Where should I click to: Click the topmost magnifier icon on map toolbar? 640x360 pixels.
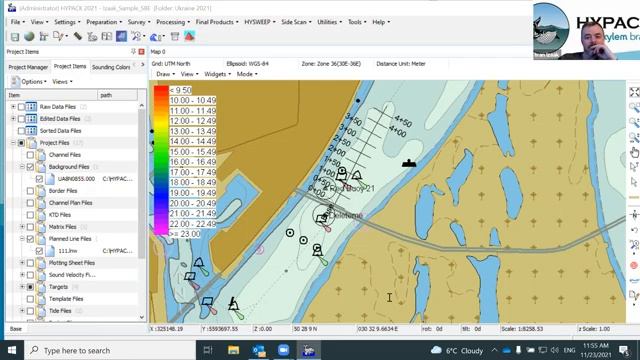(x=634, y=107)
